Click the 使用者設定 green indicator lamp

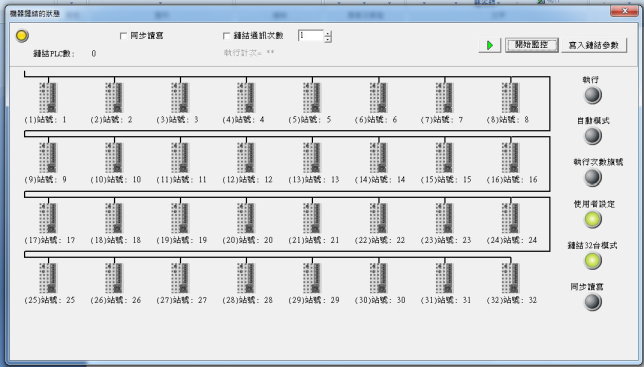593,219
